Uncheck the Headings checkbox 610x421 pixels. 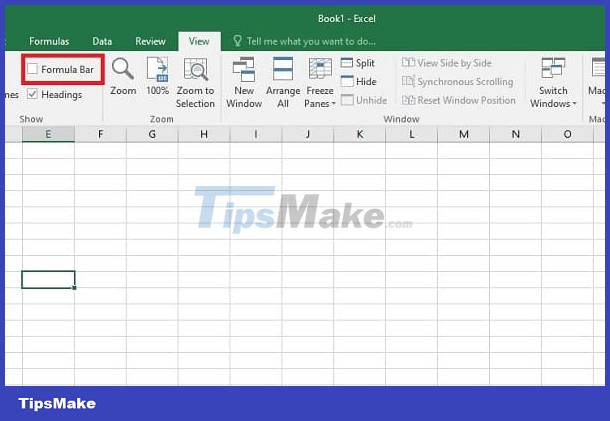coord(32,94)
